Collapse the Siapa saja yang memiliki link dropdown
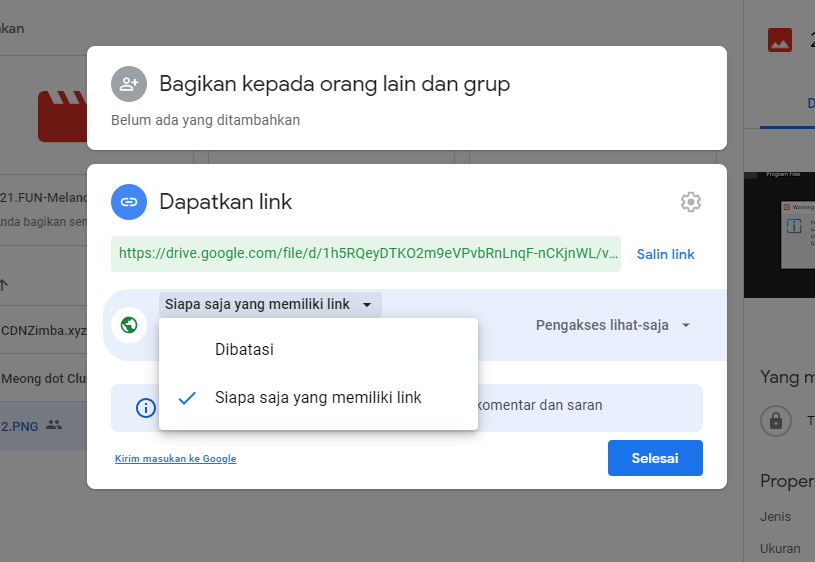This screenshot has height=562, width=815. [270, 305]
